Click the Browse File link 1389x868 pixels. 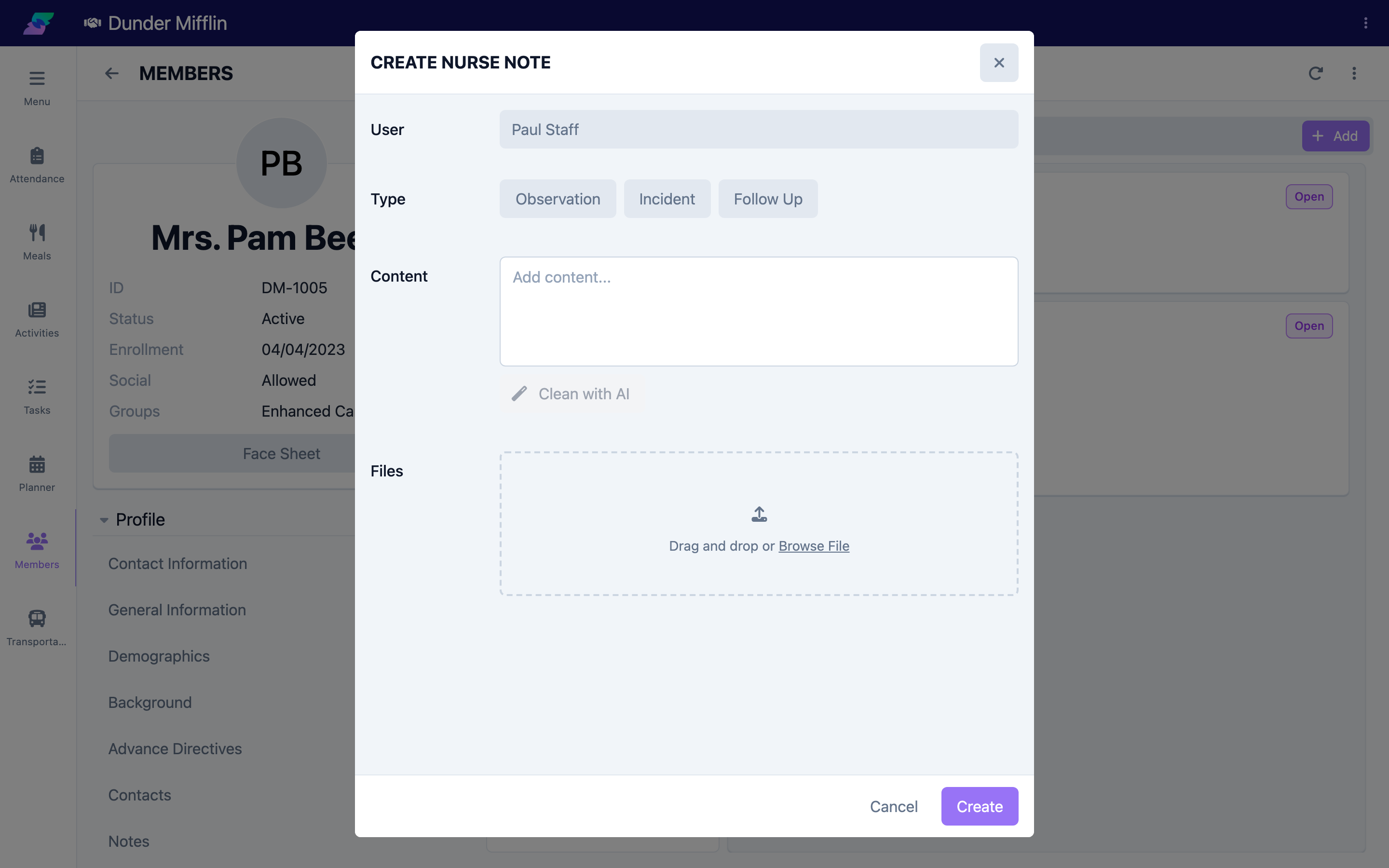[813, 546]
